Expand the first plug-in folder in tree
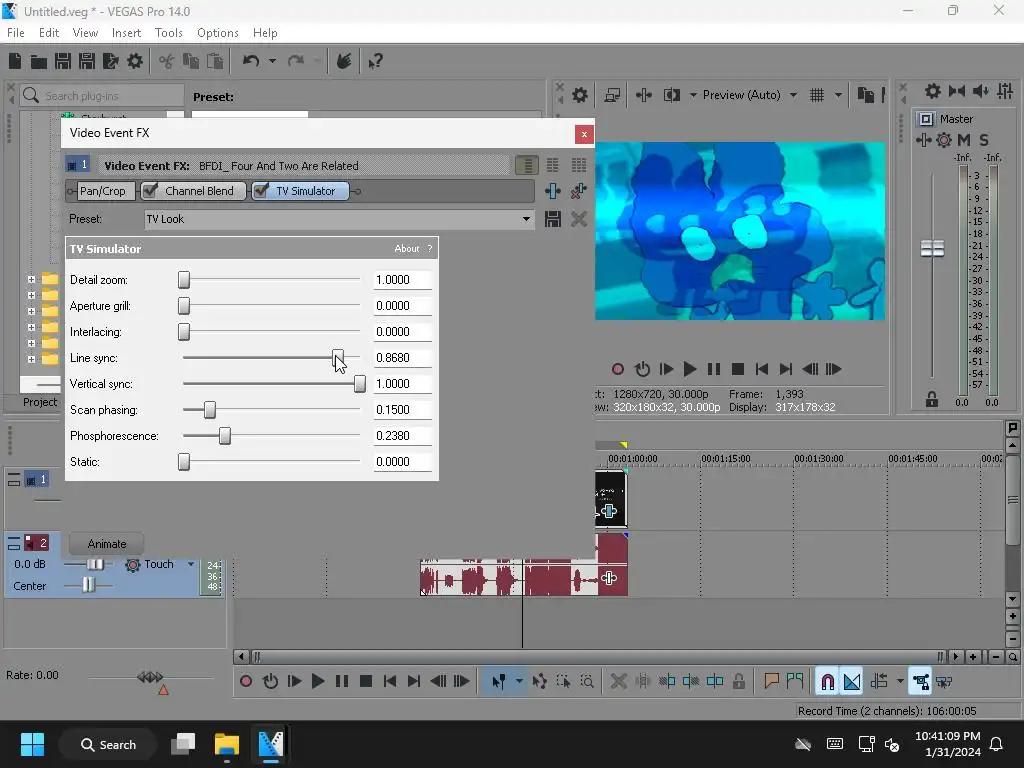This screenshot has width=1024, height=768. (31, 280)
